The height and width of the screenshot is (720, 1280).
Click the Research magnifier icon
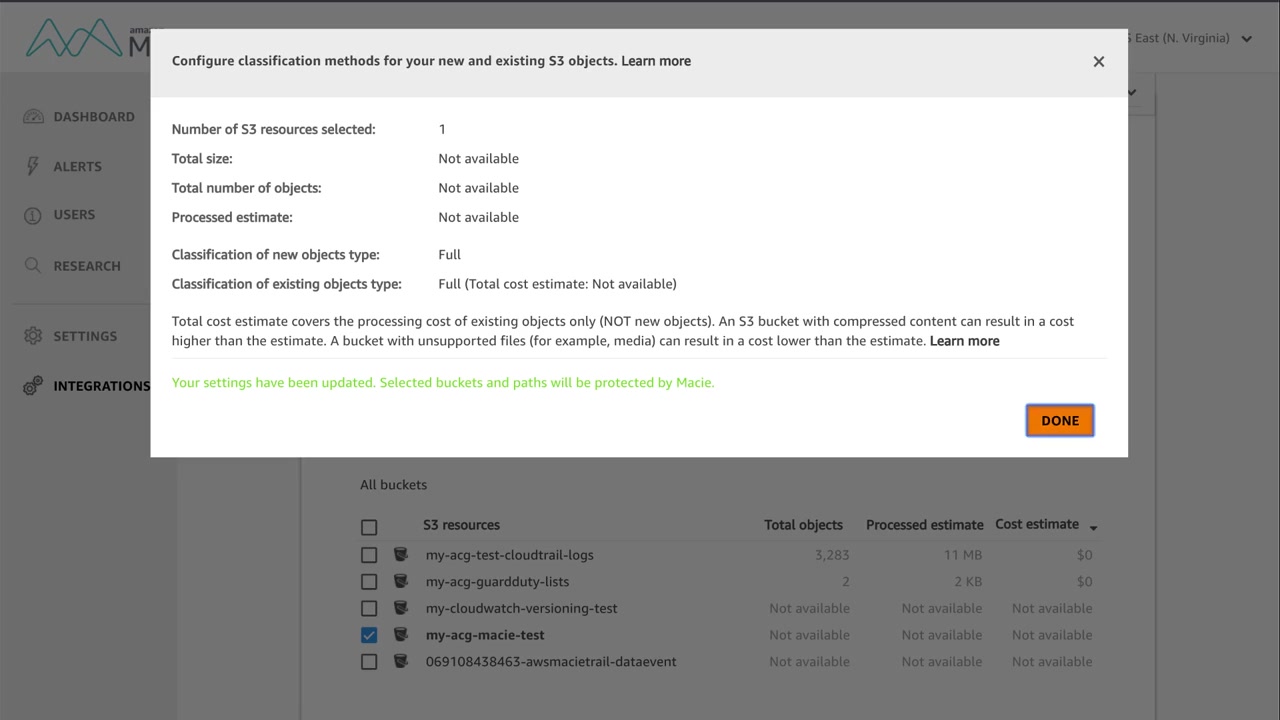coord(33,266)
